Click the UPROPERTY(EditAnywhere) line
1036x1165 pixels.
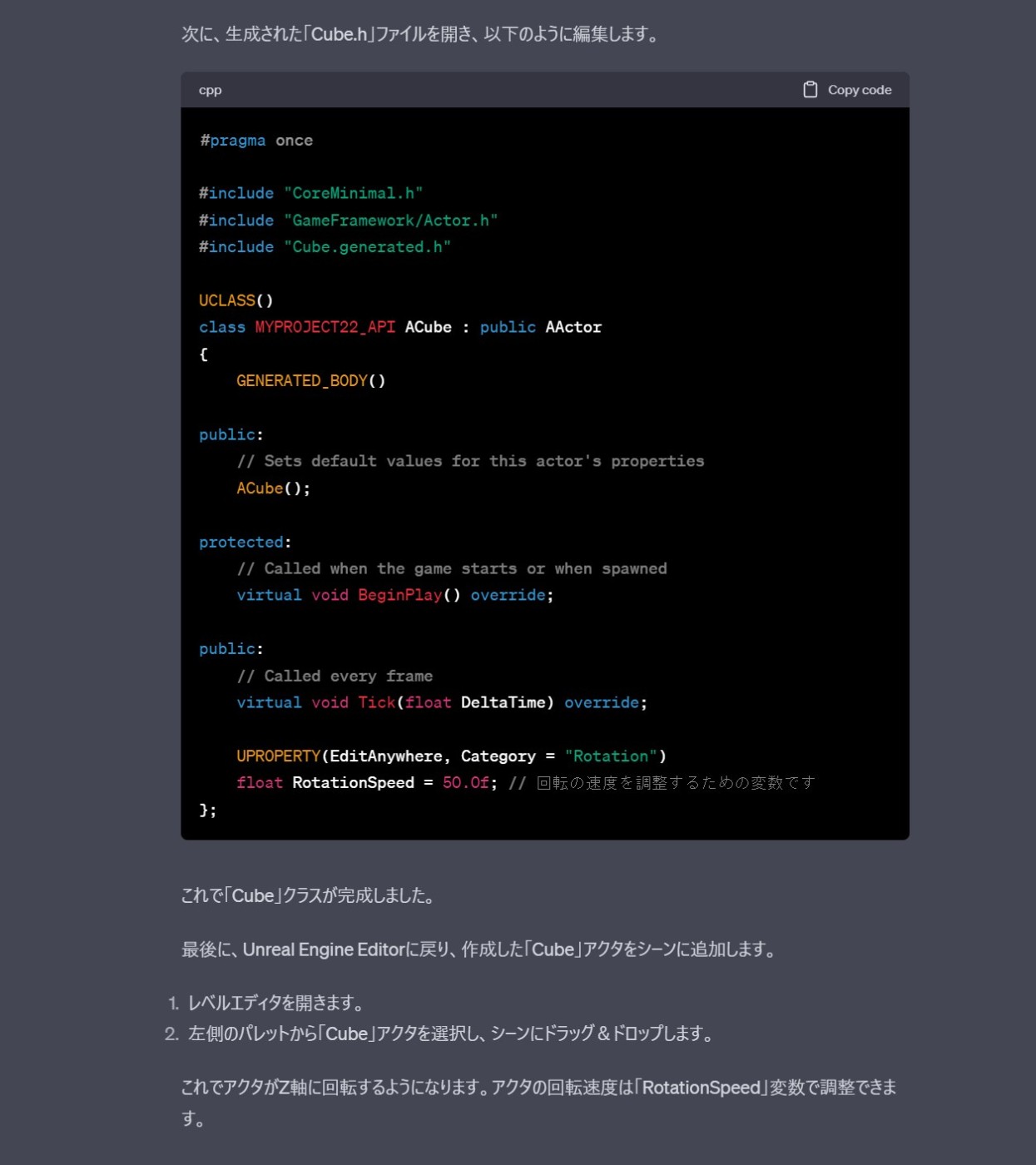451,756
